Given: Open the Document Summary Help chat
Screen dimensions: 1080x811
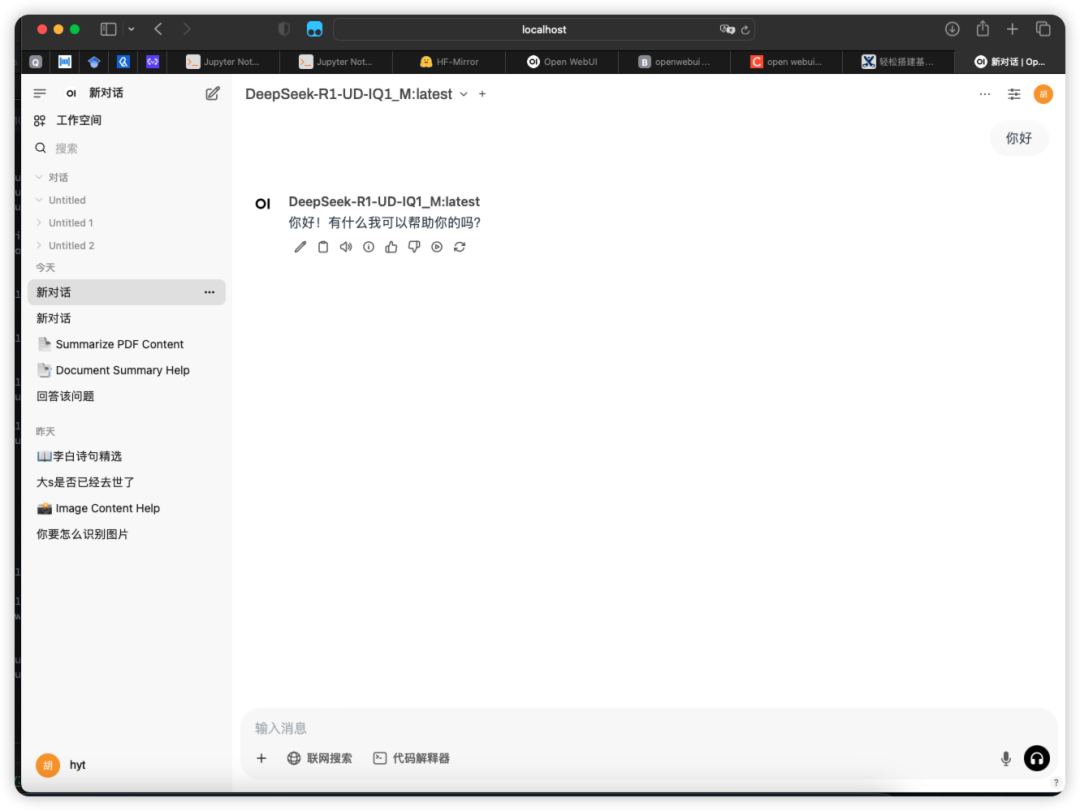Looking at the screenshot, I should tap(127, 371).
